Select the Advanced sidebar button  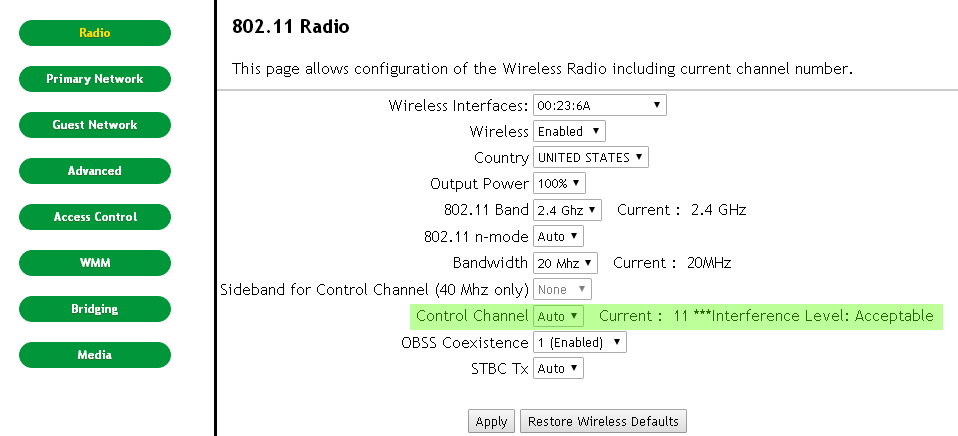pyautogui.click(x=95, y=171)
